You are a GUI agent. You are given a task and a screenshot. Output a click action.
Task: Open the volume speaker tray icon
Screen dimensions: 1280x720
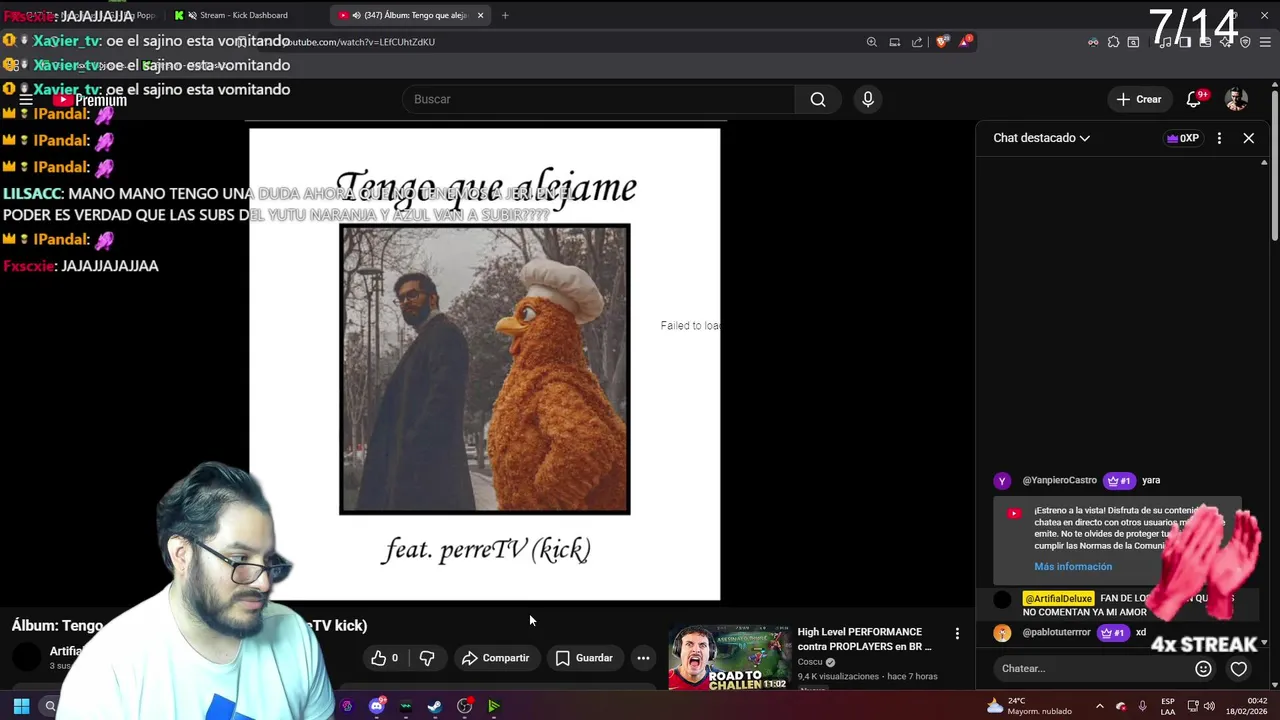[x=1209, y=706]
